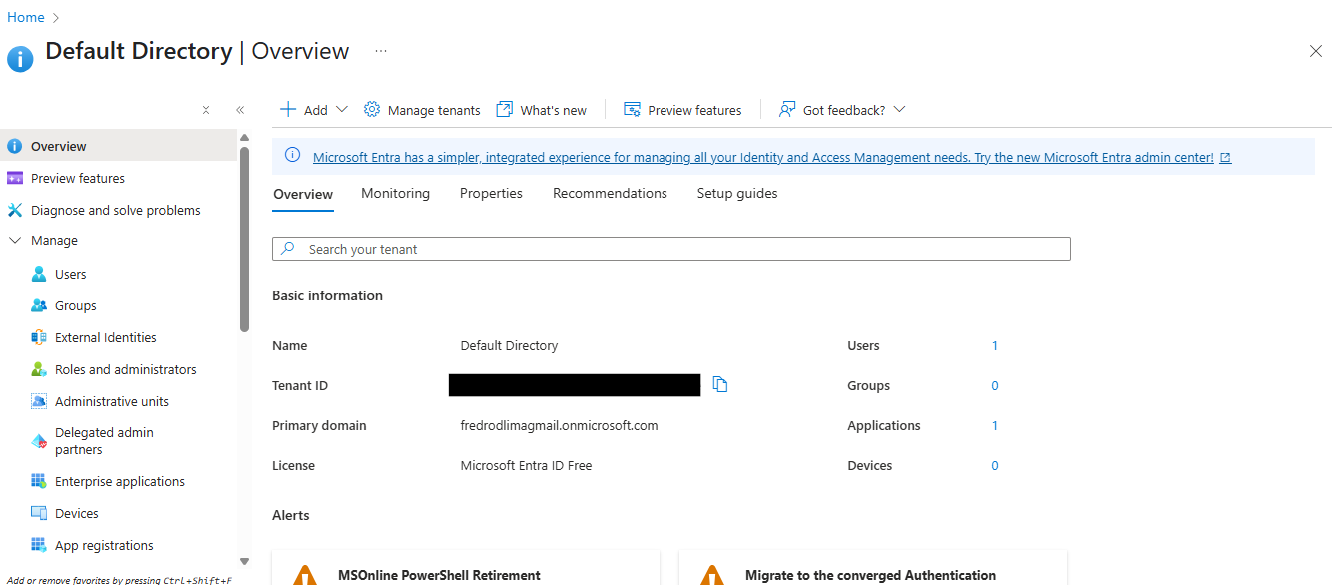The width and height of the screenshot is (1335, 585).
Task: Click Manage tenants button
Action: pyautogui.click(x=422, y=110)
